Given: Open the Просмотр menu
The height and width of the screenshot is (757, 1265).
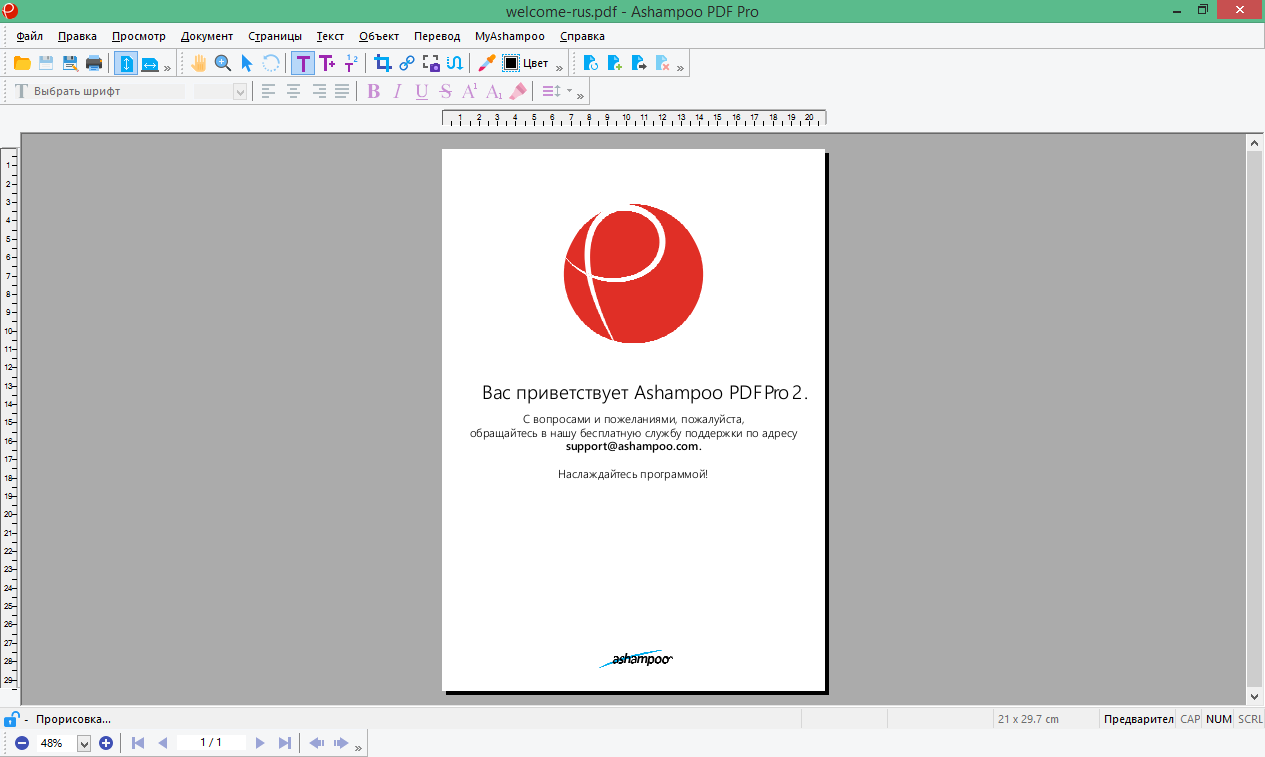Looking at the screenshot, I should coord(139,36).
